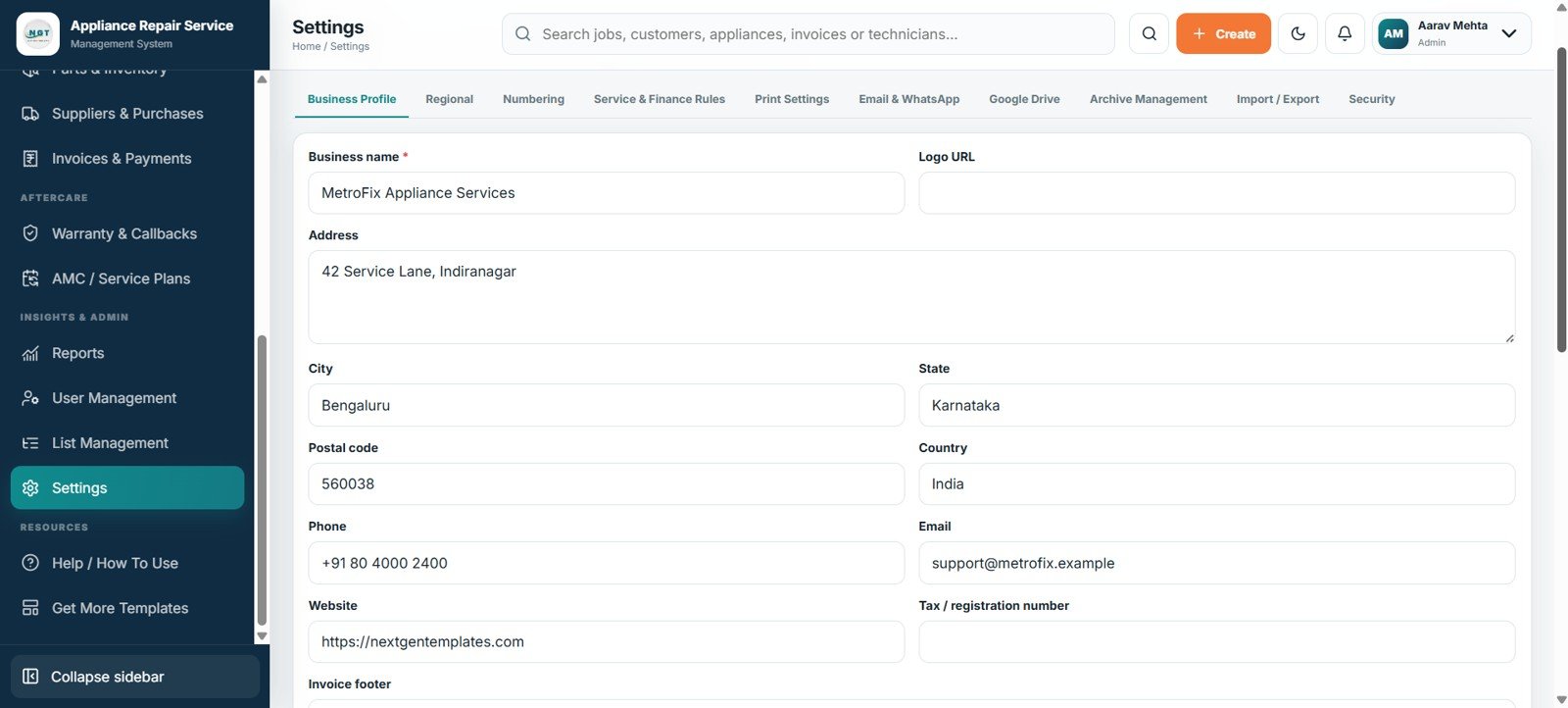The height and width of the screenshot is (708, 1568).
Task: Click the search button beside the search bar
Action: click(x=1149, y=33)
